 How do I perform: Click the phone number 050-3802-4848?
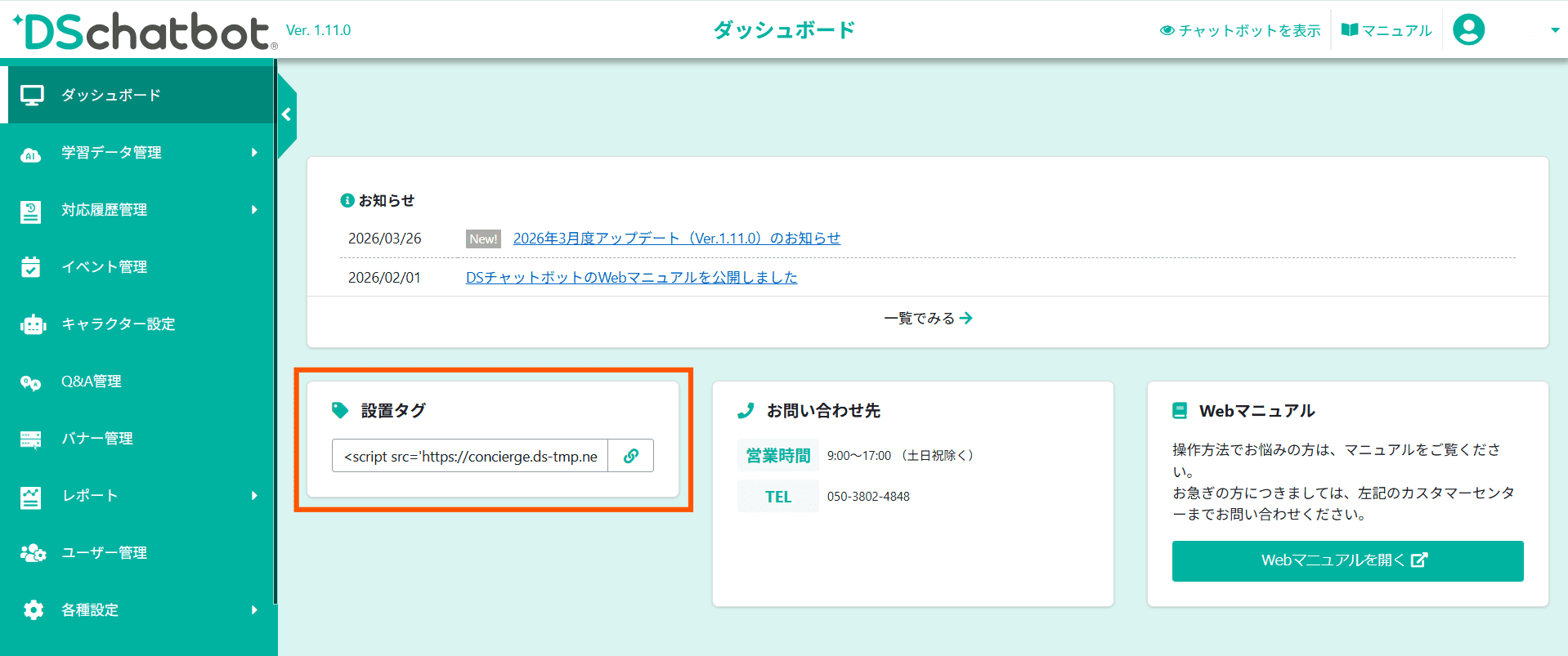click(868, 496)
